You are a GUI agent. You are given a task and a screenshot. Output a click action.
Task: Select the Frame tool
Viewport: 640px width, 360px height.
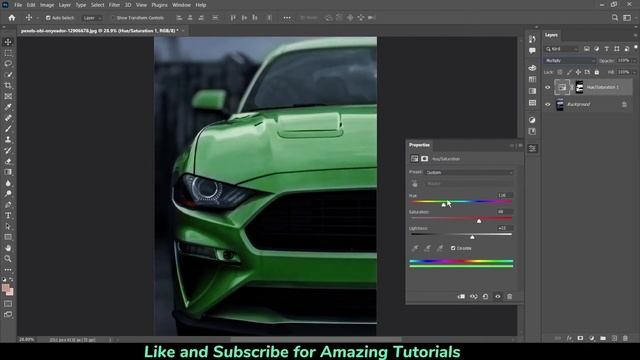click(8, 96)
